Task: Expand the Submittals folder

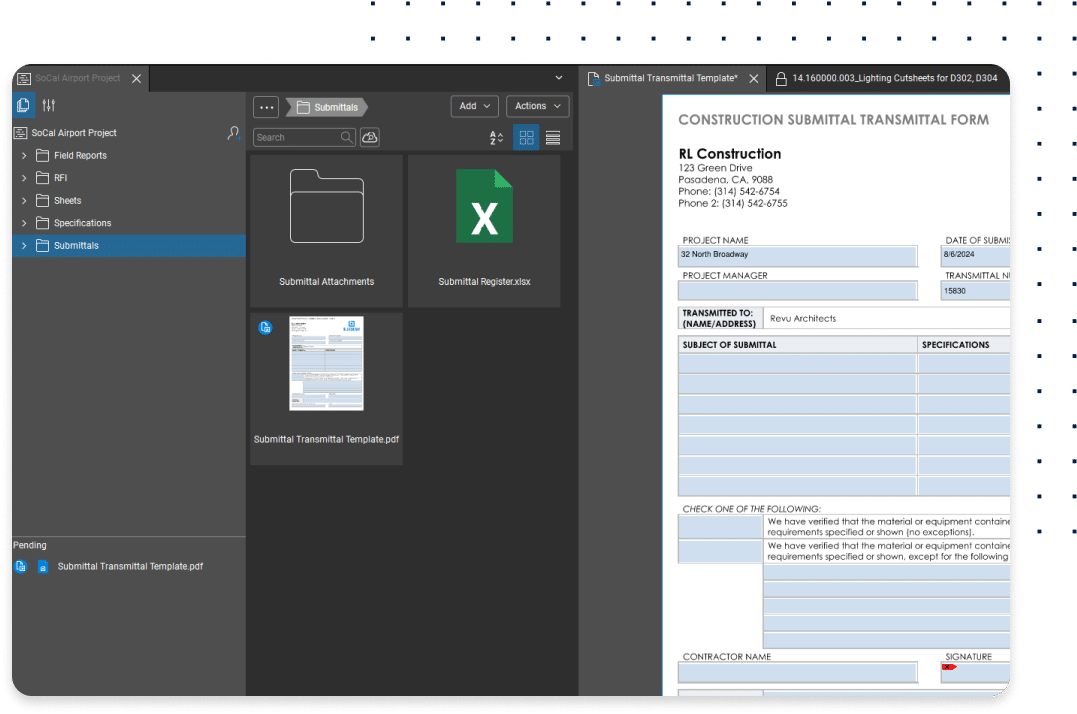Action: click(24, 246)
